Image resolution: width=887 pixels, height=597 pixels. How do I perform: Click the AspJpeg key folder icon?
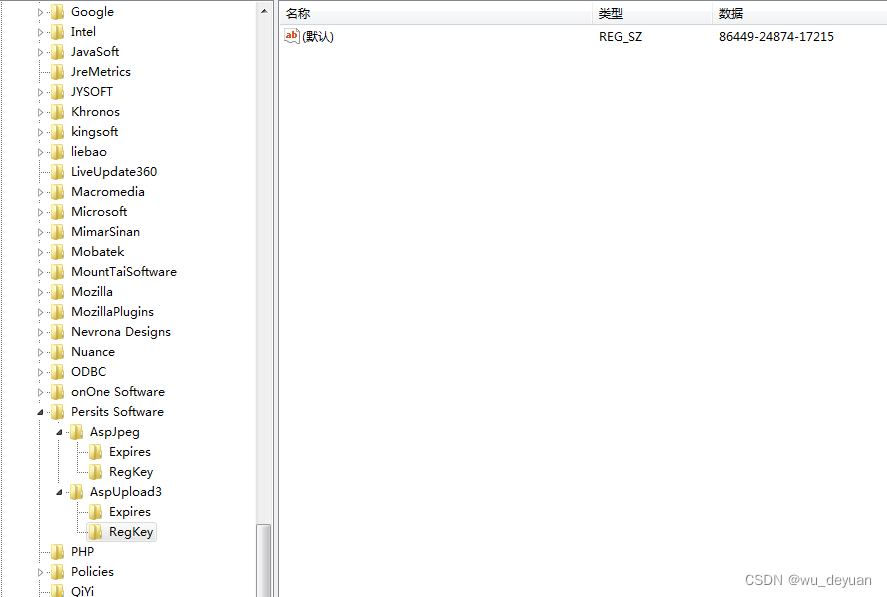coord(78,431)
